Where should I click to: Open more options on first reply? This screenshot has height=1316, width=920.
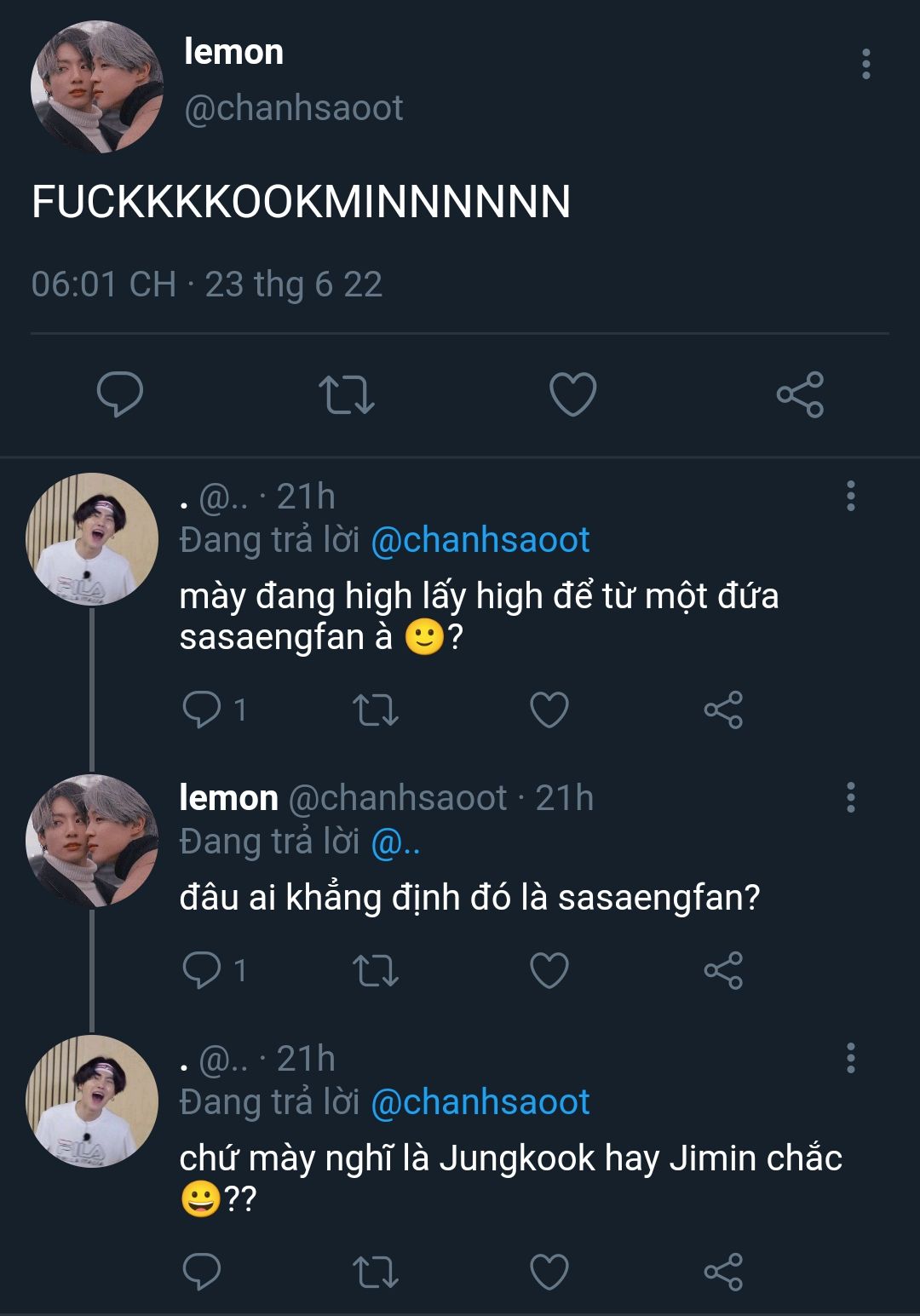click(x=850, y=496)
